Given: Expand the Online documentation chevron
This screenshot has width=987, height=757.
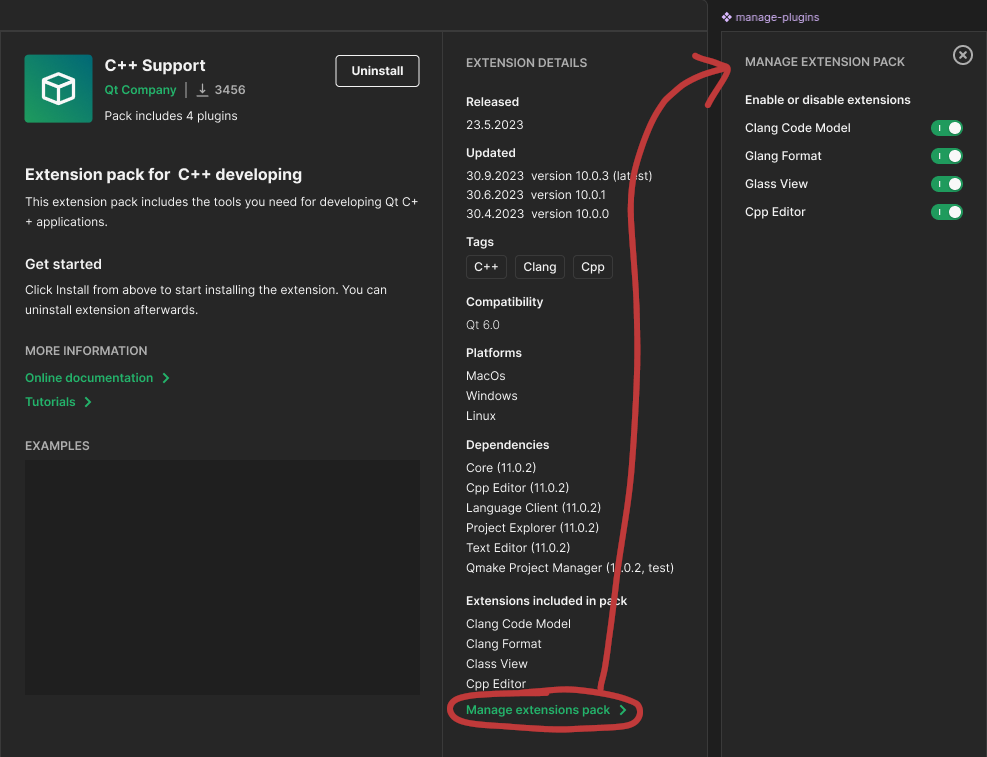Looking at the screenshot, I should click(x=166, y=378).
